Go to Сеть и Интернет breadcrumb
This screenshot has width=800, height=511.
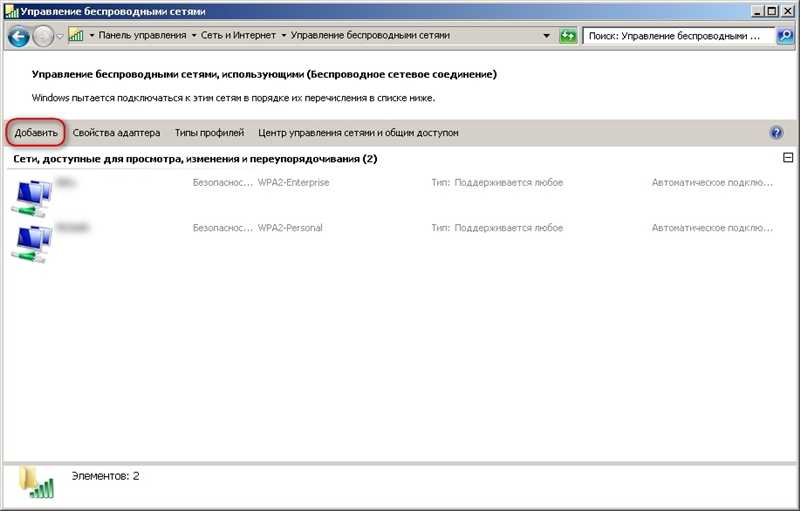coord(238,35)
